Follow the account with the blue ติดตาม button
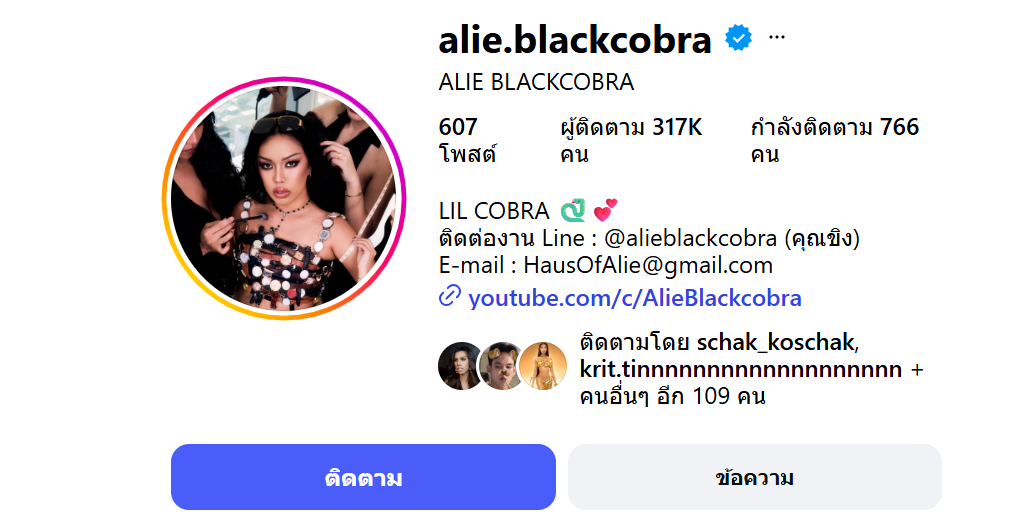This screenshot has width=1009, height=528. click(363, 477)
